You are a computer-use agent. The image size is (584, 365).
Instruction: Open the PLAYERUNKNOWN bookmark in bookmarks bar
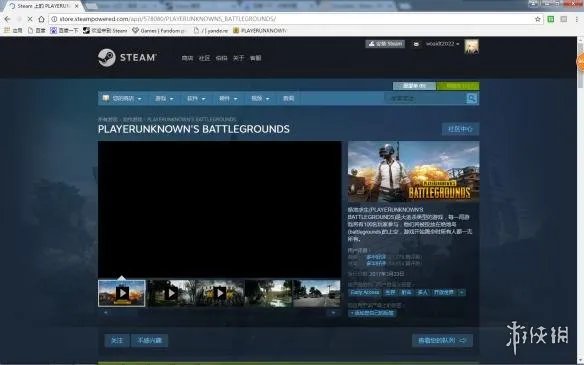tap(260, 31)
